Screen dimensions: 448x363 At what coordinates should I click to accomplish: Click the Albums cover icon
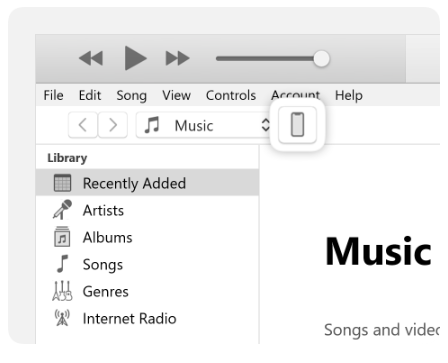tap(62, 237)
